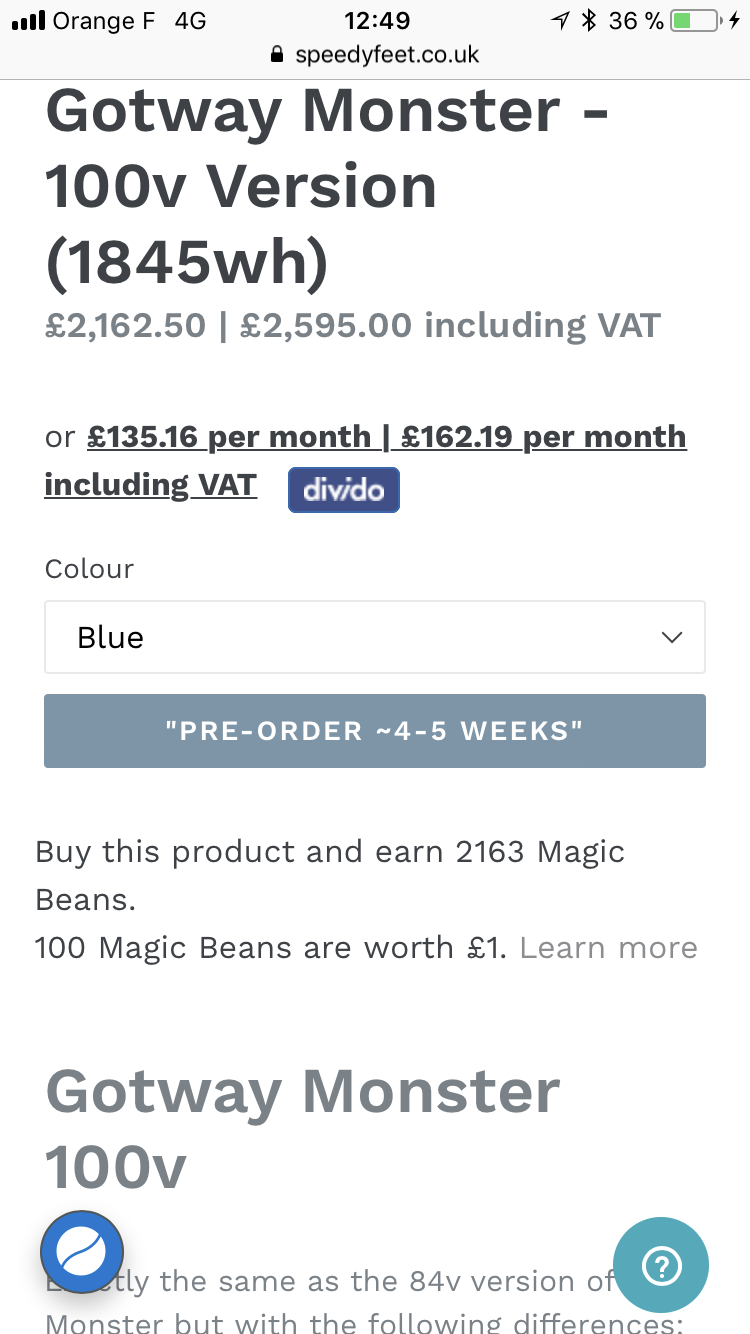Open the Colour dropdown showing Blue
Image resolution: width=750 pixels, height=1334 pixels.
click(x=375, y=637)
